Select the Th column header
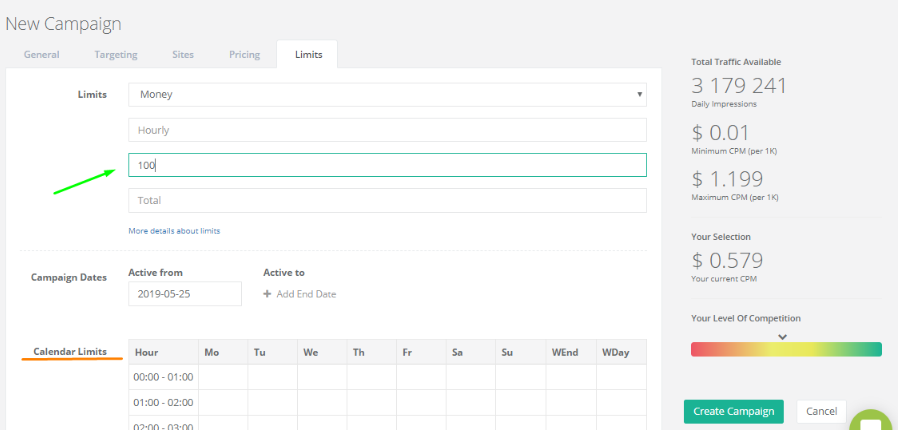This screenshot has height=431, width=898. coord(372,352)
